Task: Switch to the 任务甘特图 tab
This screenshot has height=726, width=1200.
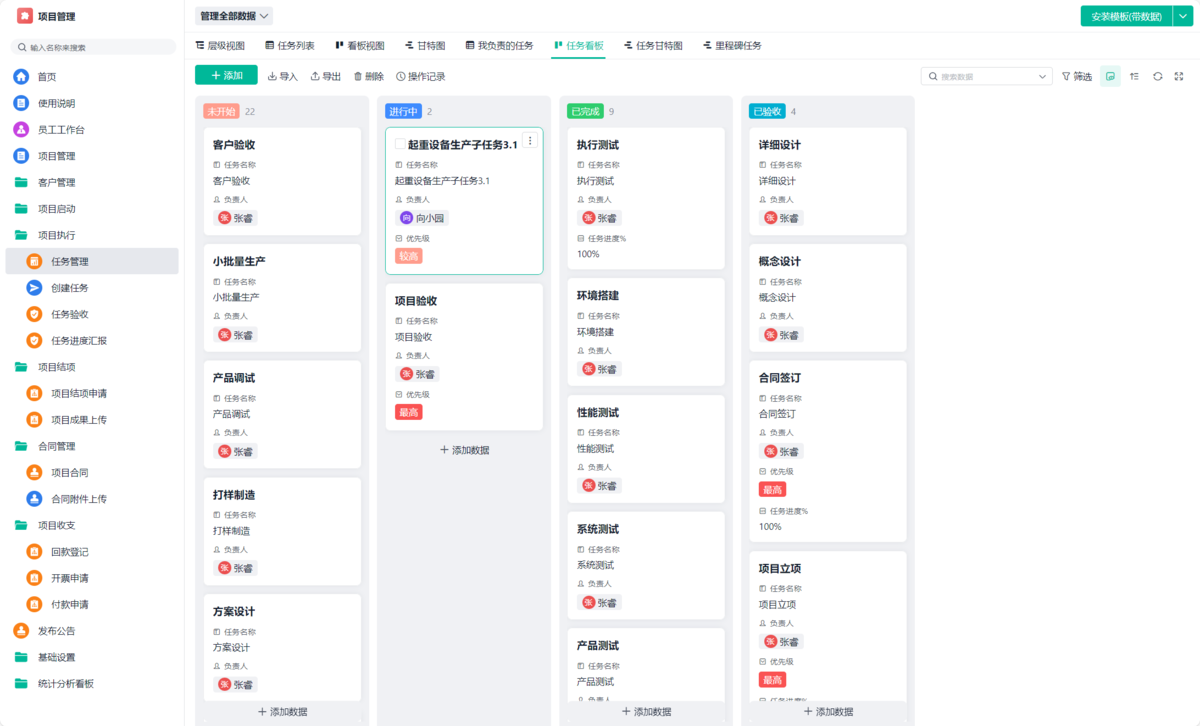Action: (653, 46)
